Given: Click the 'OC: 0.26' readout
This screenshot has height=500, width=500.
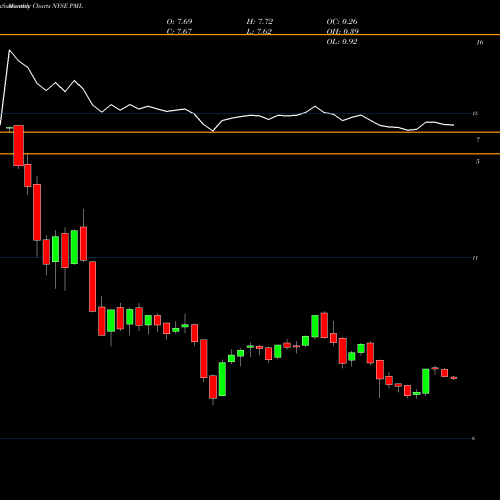Looking at the screenshot, I should 342,21.
